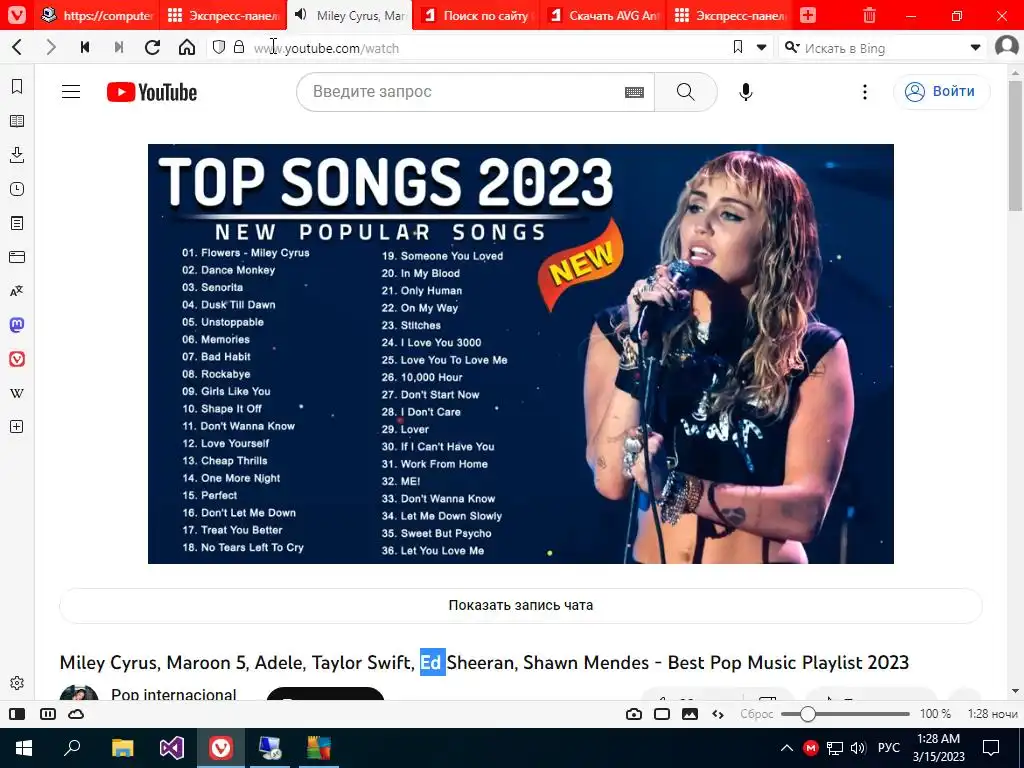Open Vivaldi sync cloud status
This screenshot has height=768, width=1024.
76,714
